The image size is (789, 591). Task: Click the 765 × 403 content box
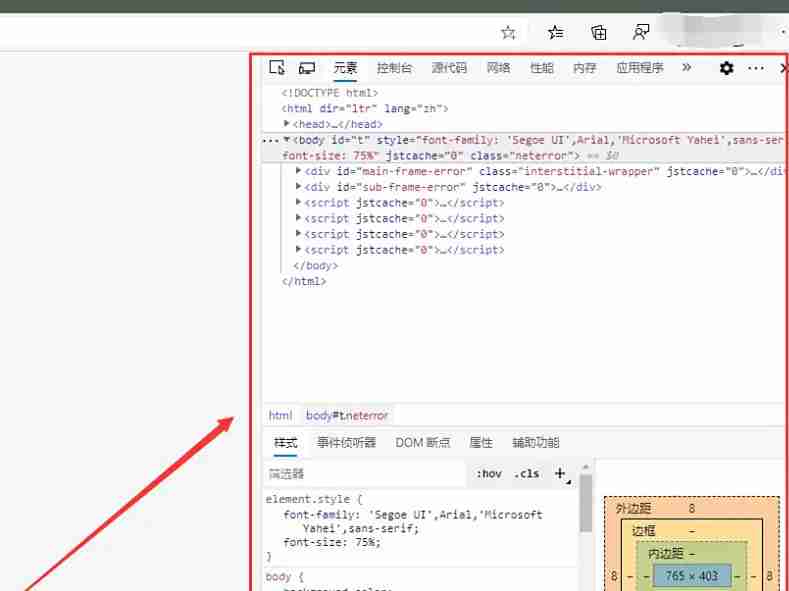[691, 575]
